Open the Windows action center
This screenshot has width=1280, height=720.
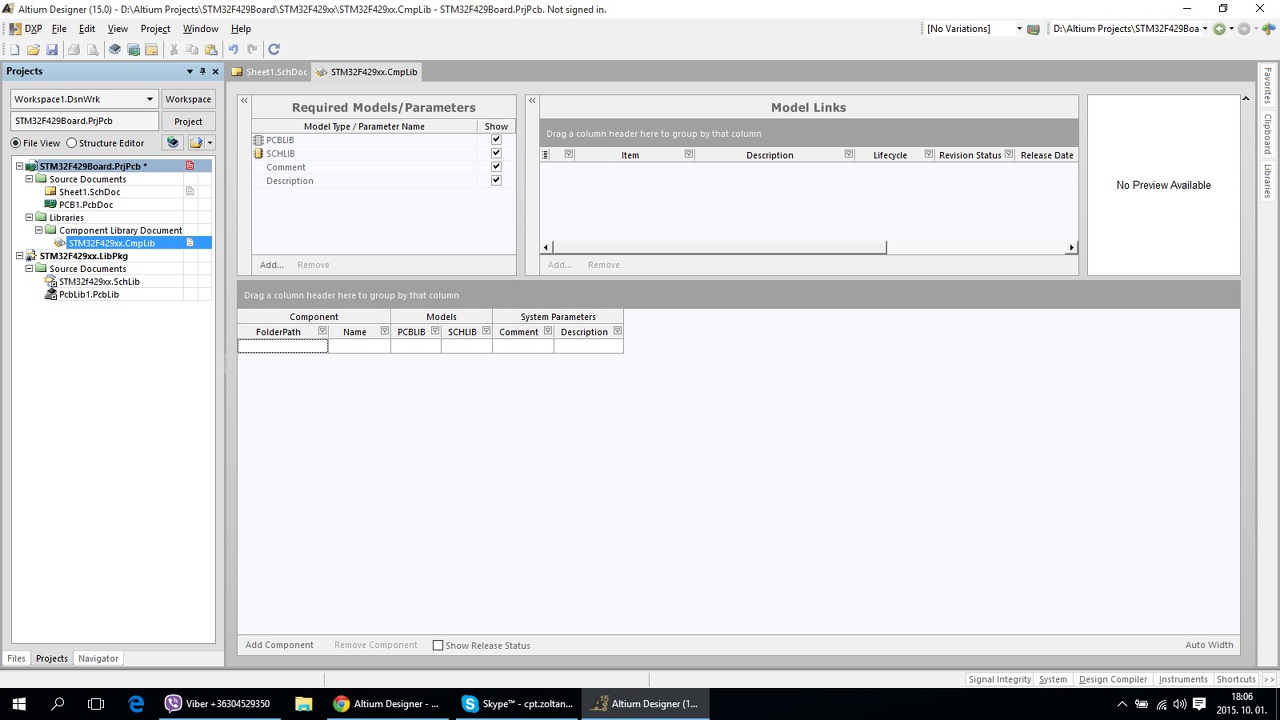pyautogui.click(x=1200, y=704)
